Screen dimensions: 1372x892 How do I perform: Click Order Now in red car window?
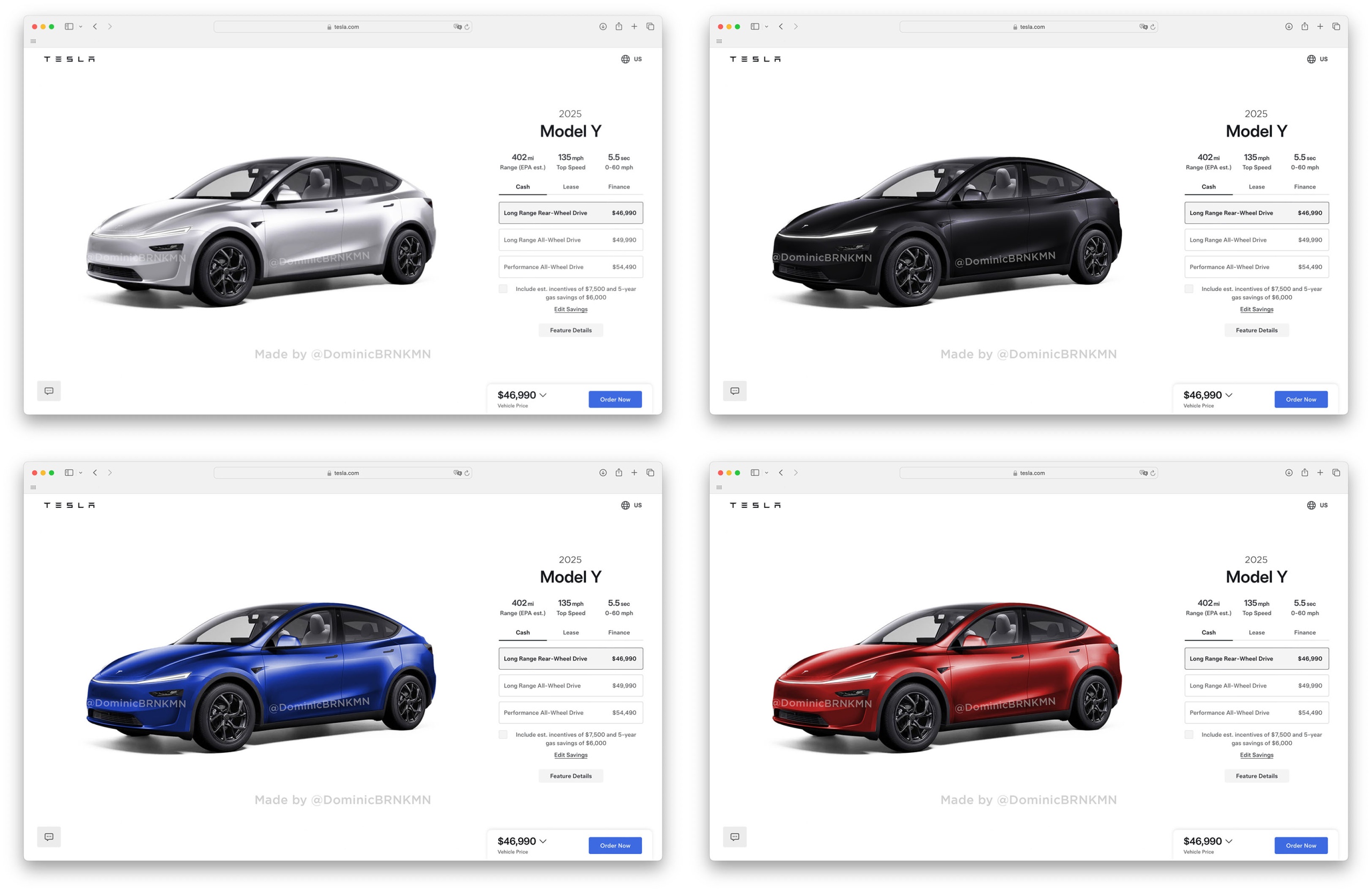tap(1301, 845)
